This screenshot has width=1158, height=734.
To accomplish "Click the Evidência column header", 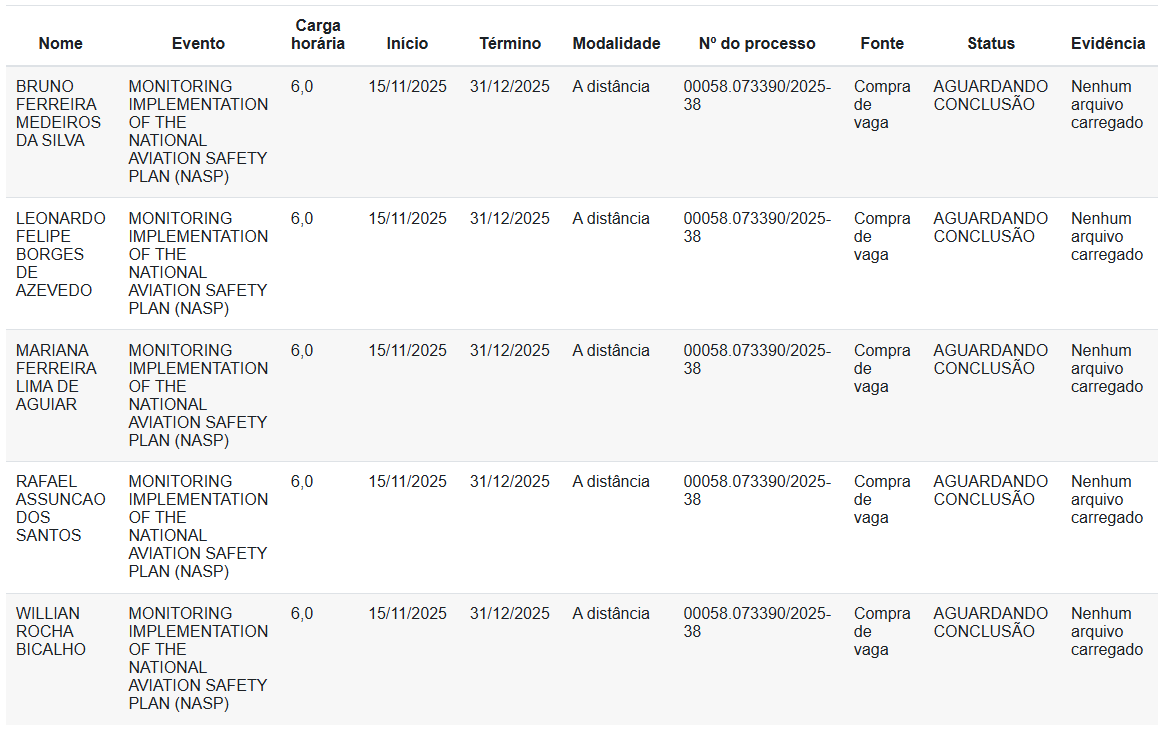I will pos(1108,44).
